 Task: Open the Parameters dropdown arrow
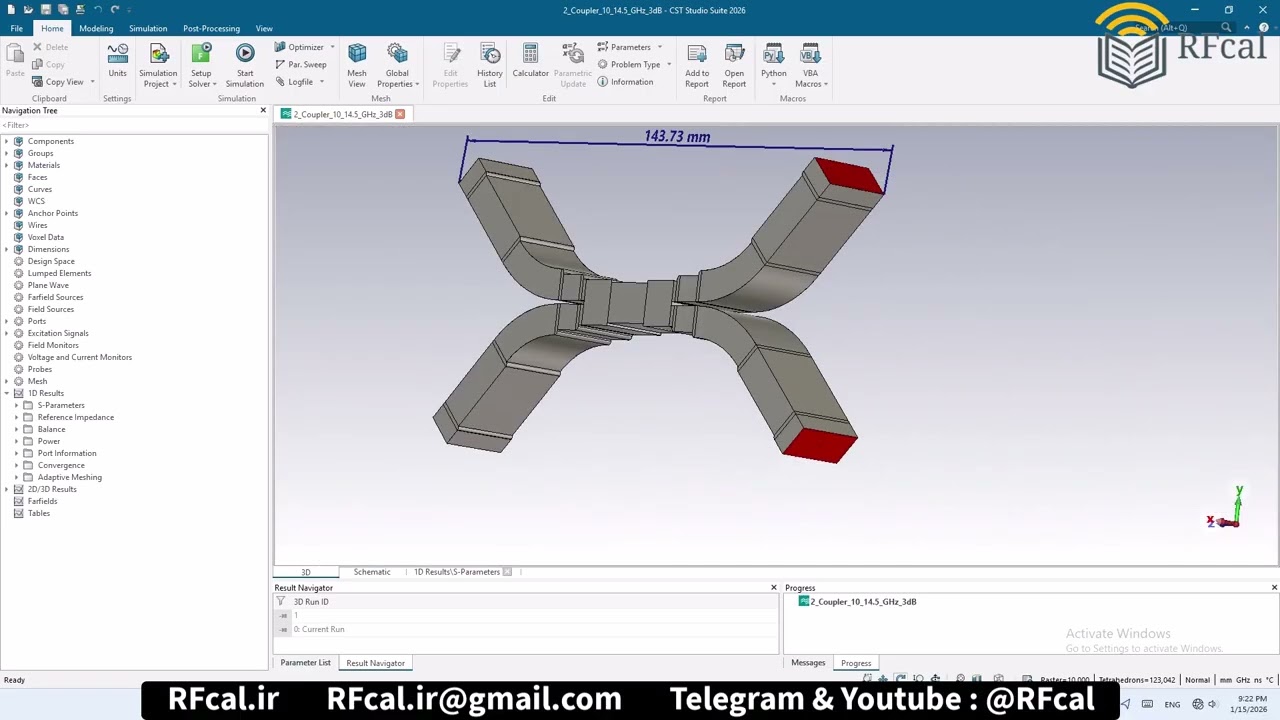pos(659,47)
